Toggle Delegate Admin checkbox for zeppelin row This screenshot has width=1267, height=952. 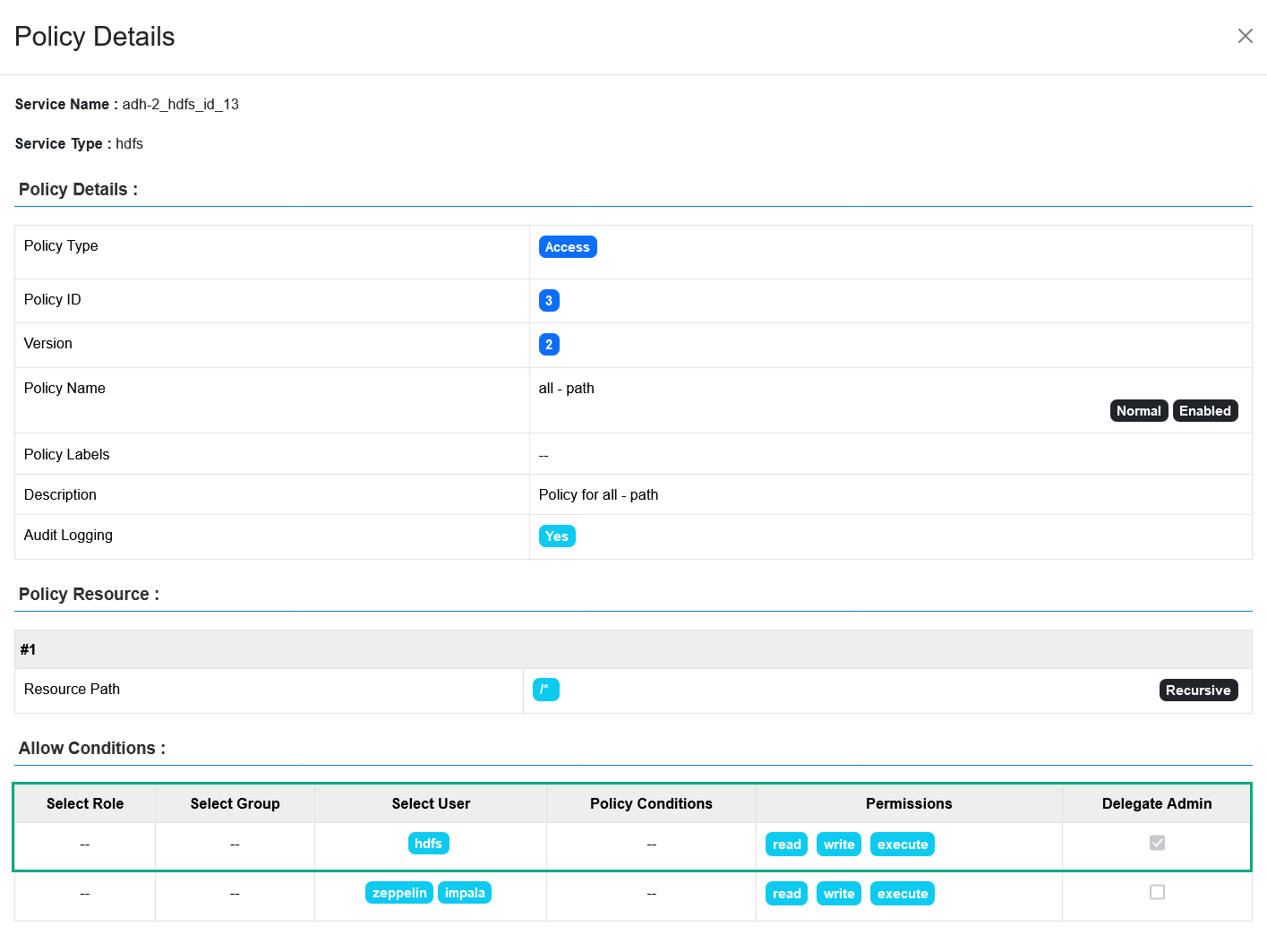[x=1157, y=892]
